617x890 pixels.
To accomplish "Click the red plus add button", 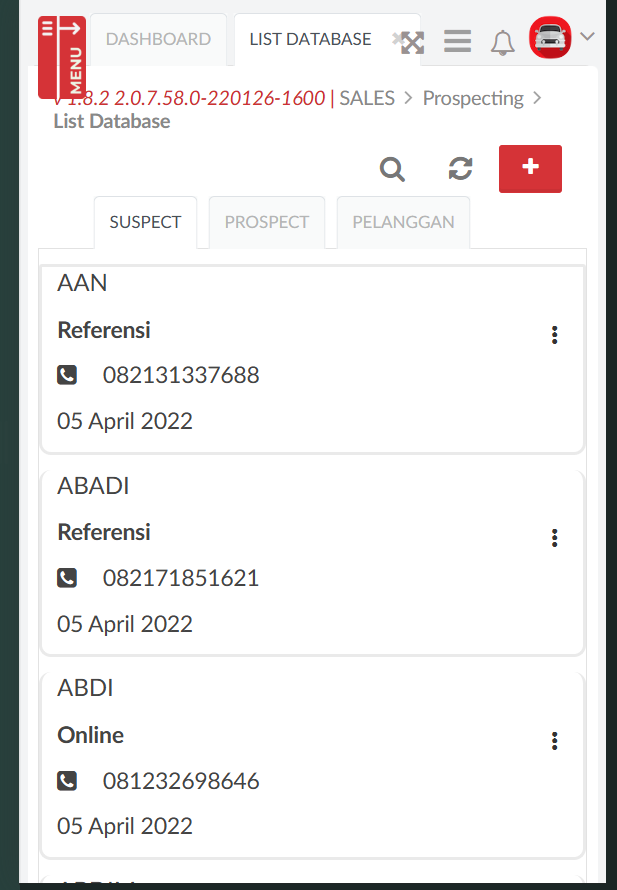I will click(x=530, y=168).
